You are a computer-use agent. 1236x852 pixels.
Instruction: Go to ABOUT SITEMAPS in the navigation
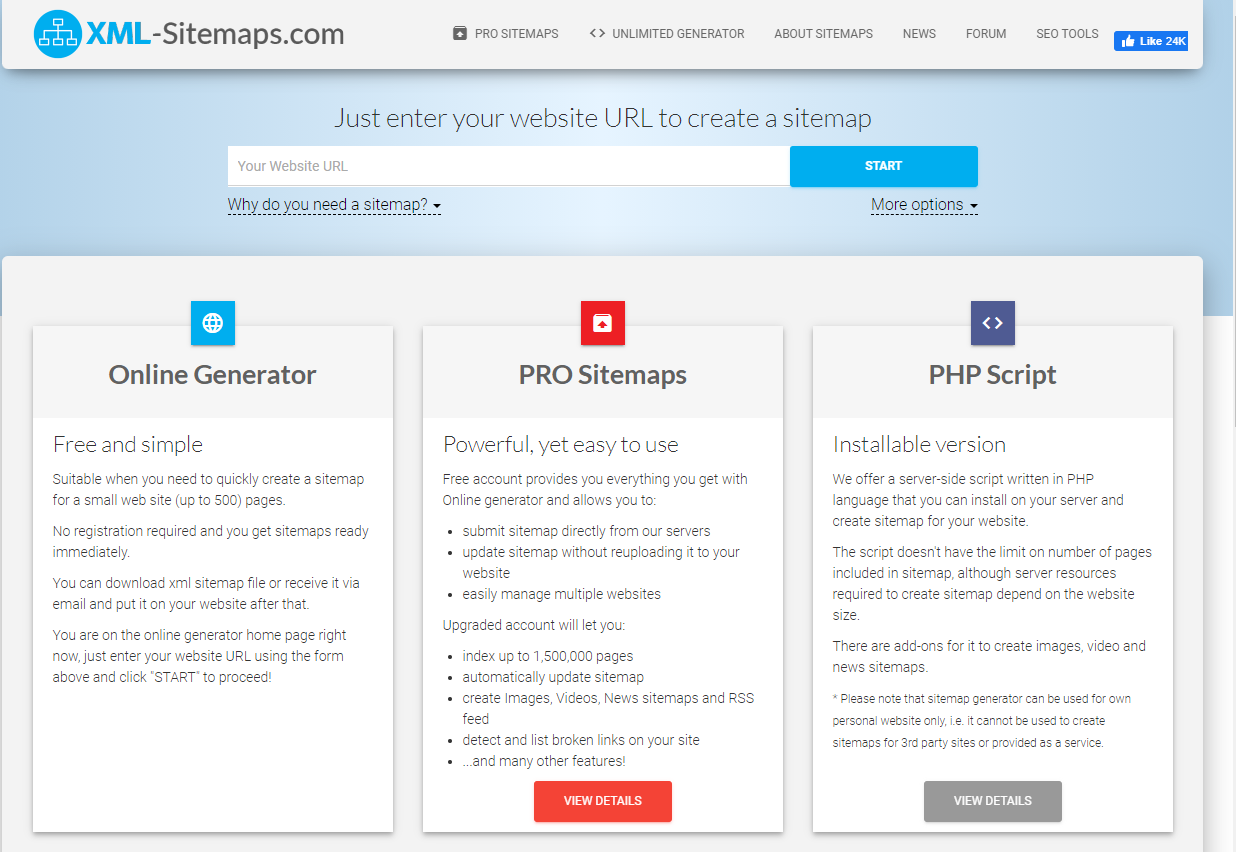[823, 34]
